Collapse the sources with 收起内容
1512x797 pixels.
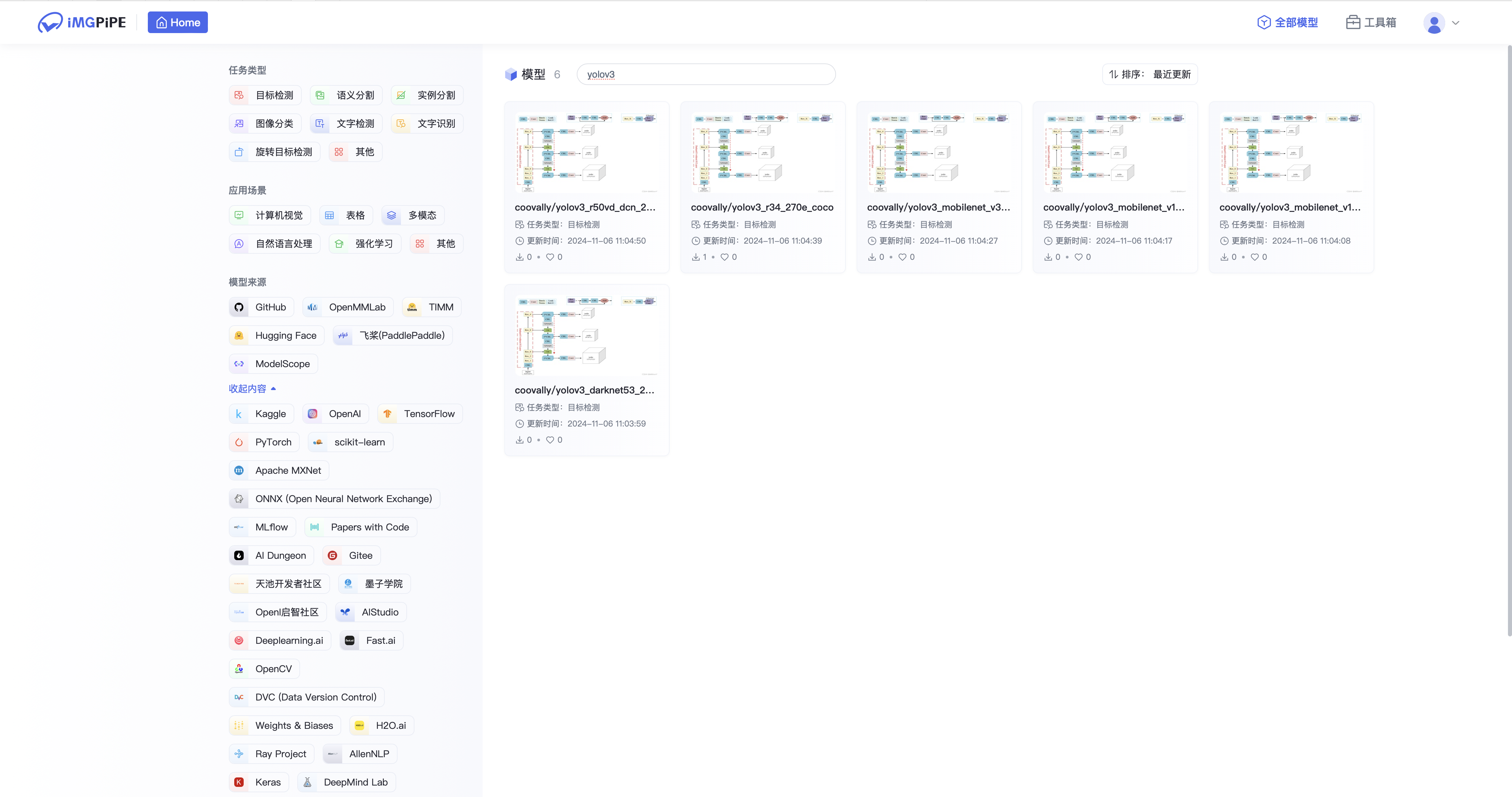252,388
